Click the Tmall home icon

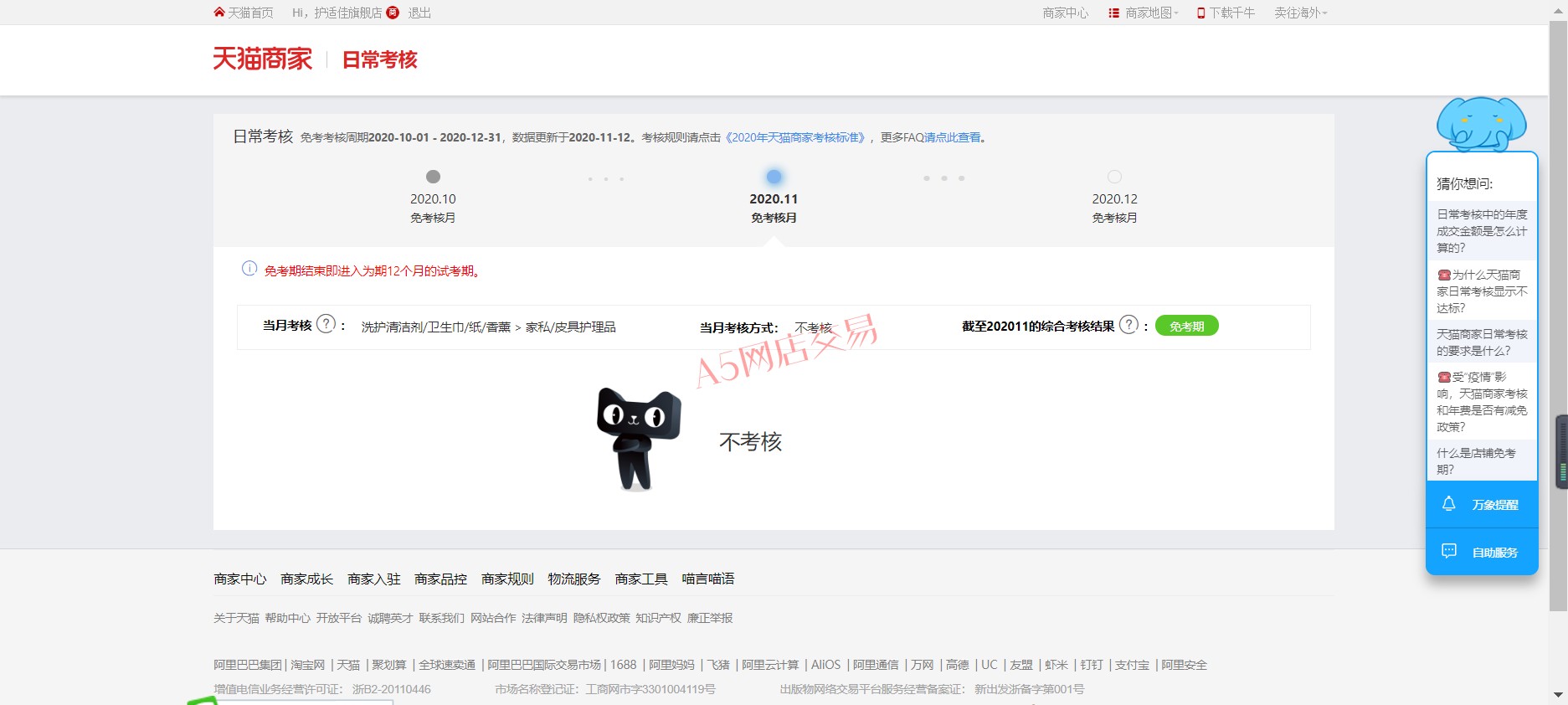point(219,13)
